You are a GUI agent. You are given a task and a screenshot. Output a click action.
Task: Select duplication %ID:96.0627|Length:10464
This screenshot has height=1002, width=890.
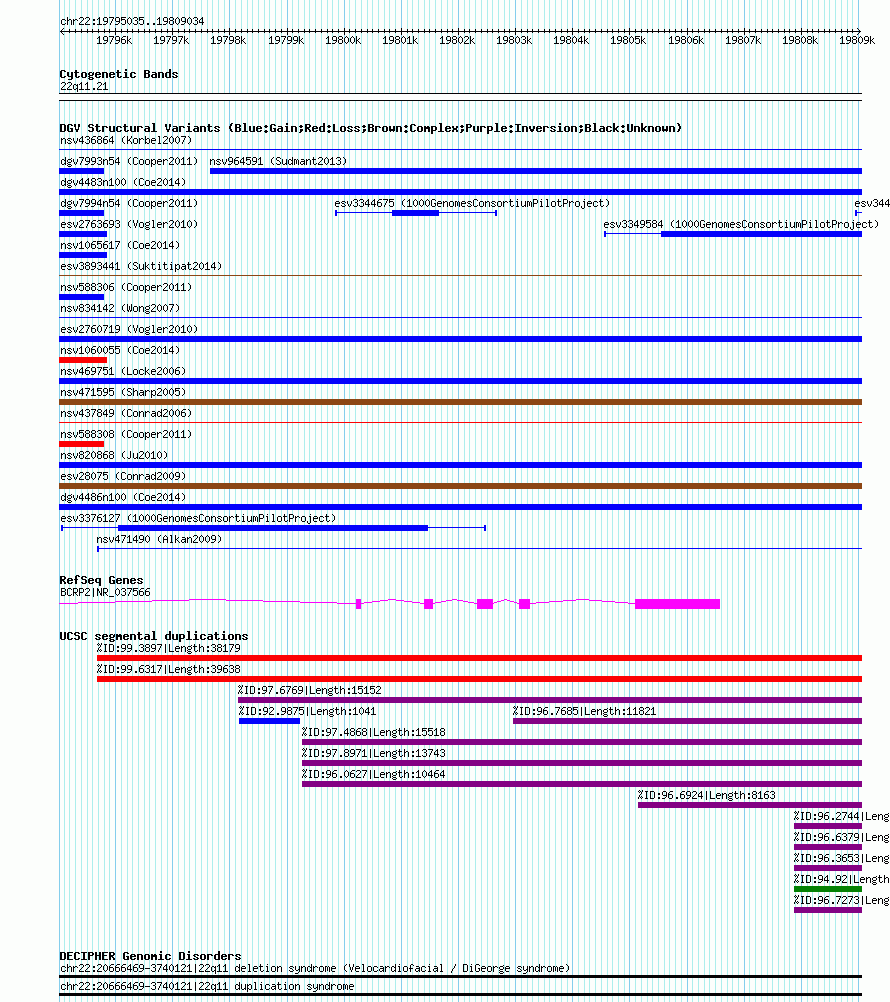(374, 775)
